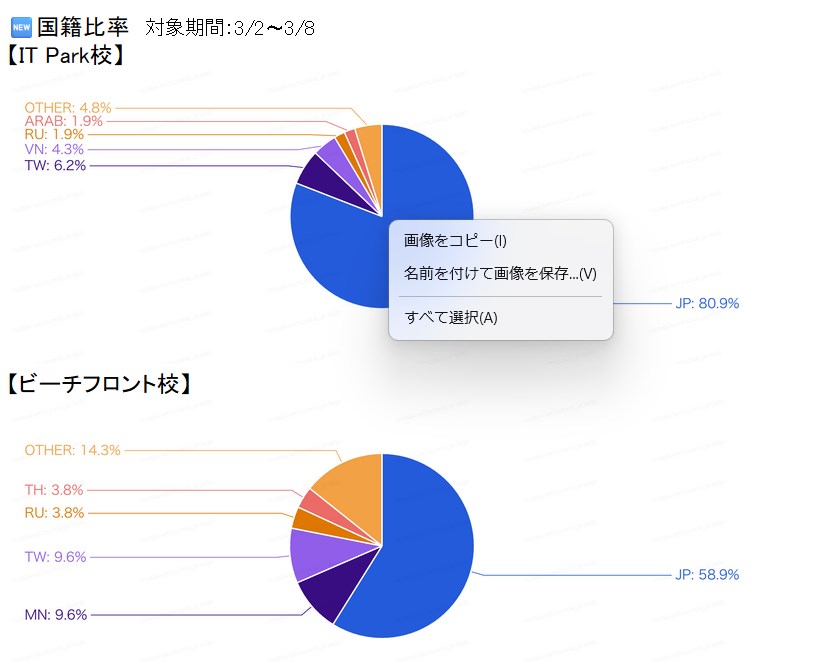Click the OTHER: 14.3% label
The image size is (839, 662).
pos(72,451)
